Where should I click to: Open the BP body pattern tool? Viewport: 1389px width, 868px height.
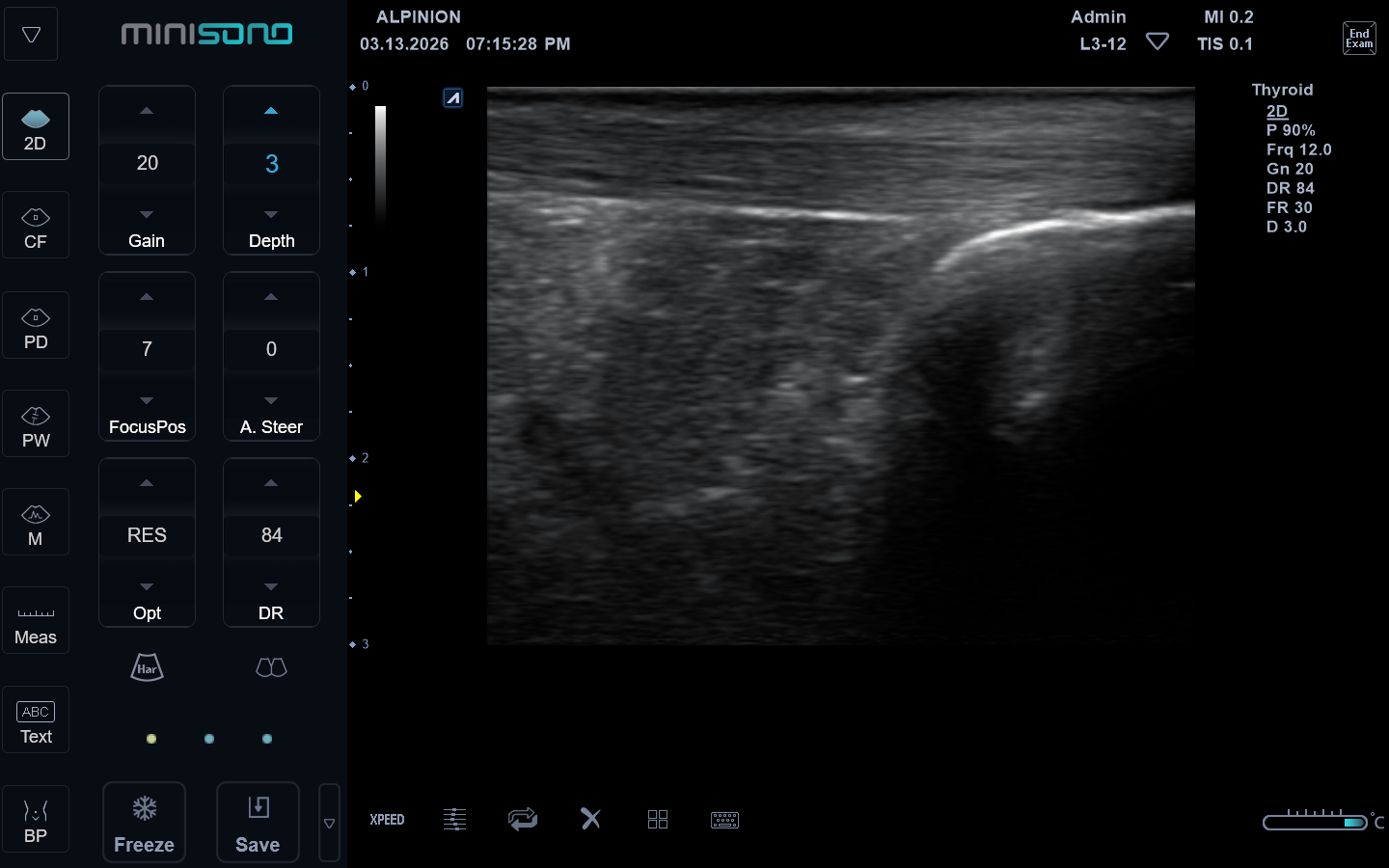[x=36, y=820]
